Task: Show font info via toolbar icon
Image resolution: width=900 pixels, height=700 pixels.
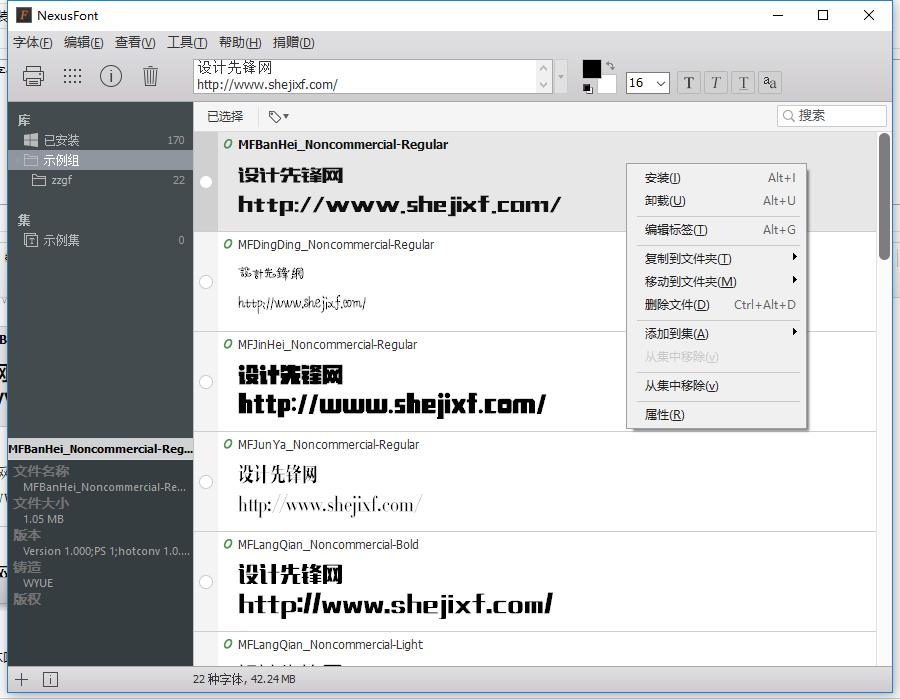Action: 111,76
